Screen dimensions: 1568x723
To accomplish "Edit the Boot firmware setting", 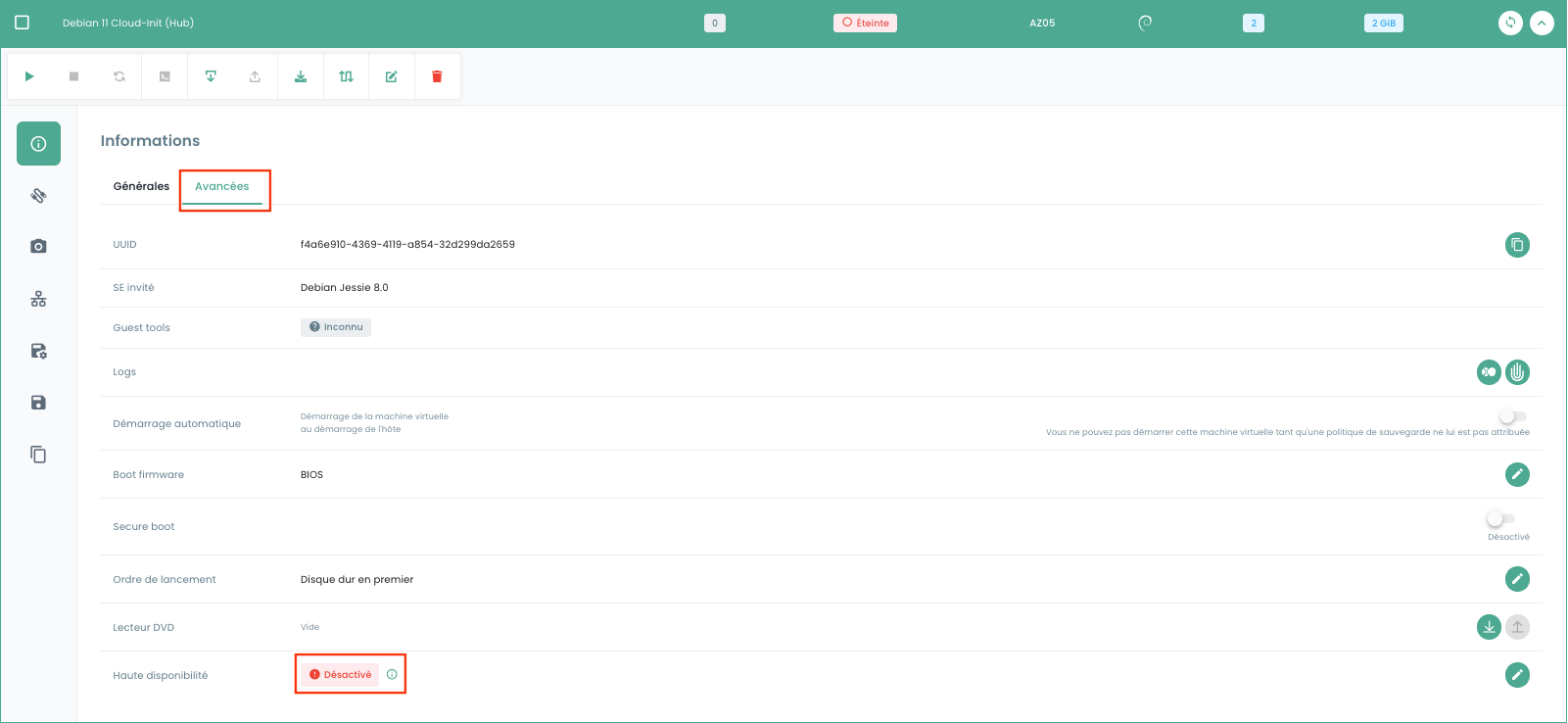I will [1516, 475].
